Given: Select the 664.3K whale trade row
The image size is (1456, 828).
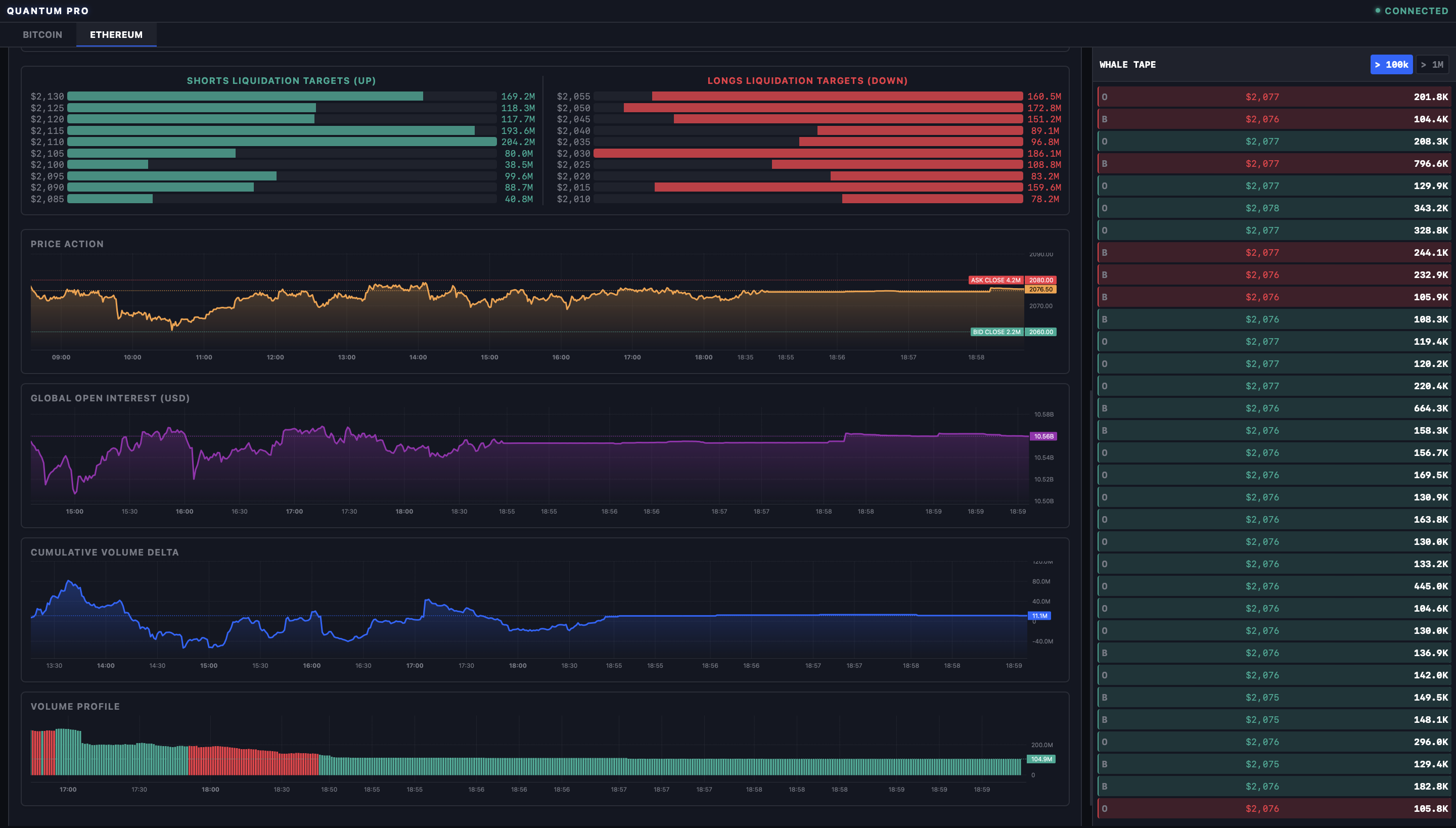Looking at the screenshot, I should coord(1274,408).
